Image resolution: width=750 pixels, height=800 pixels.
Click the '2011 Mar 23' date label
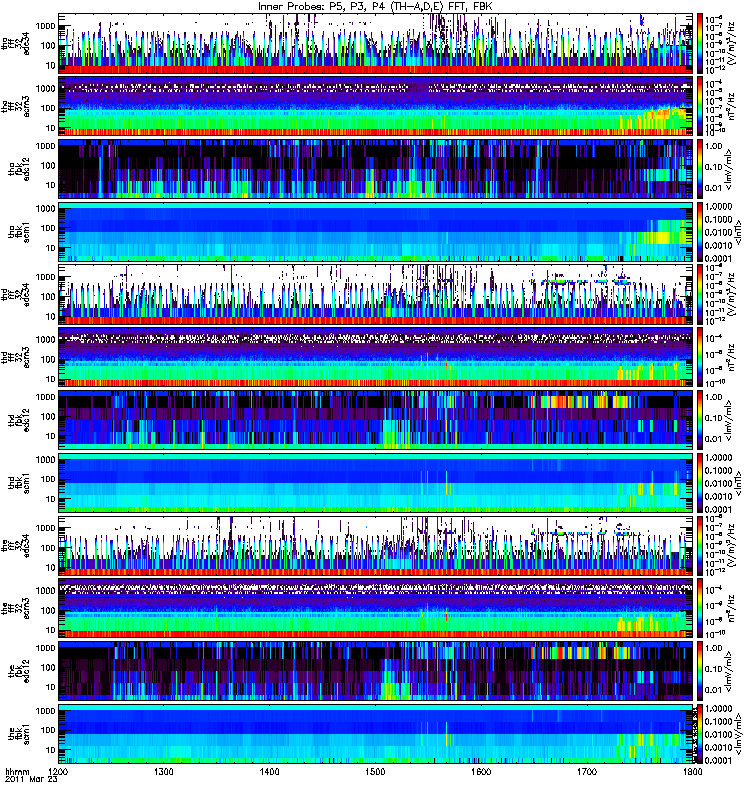31,780
